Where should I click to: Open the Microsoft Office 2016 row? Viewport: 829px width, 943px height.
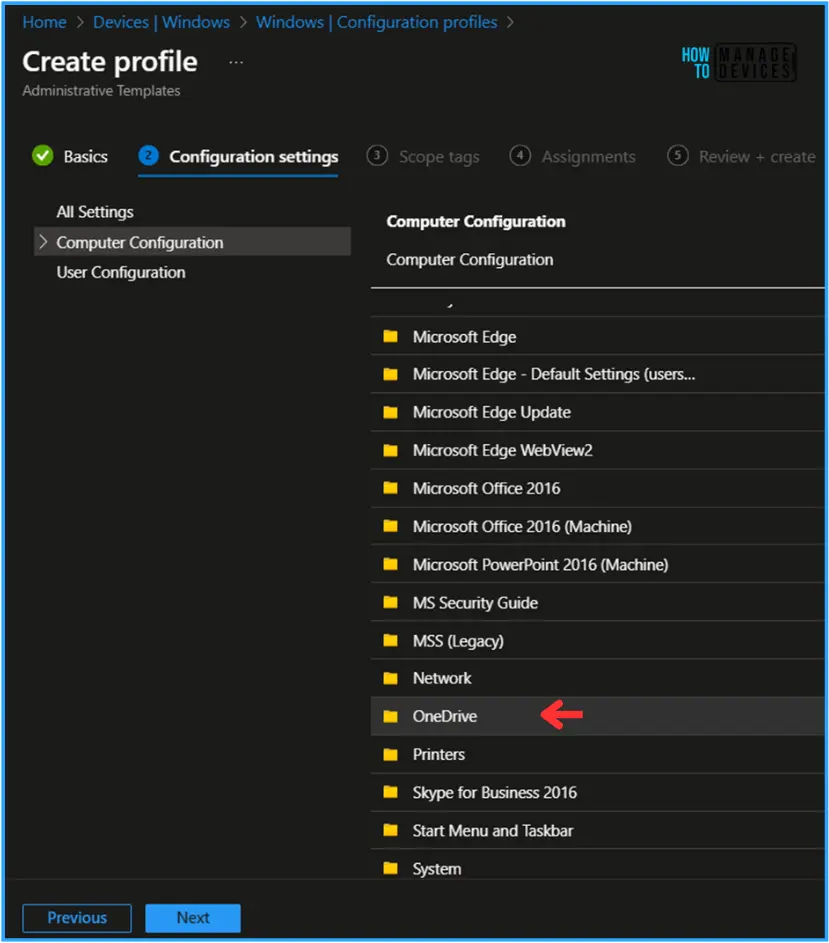(597, 488)
